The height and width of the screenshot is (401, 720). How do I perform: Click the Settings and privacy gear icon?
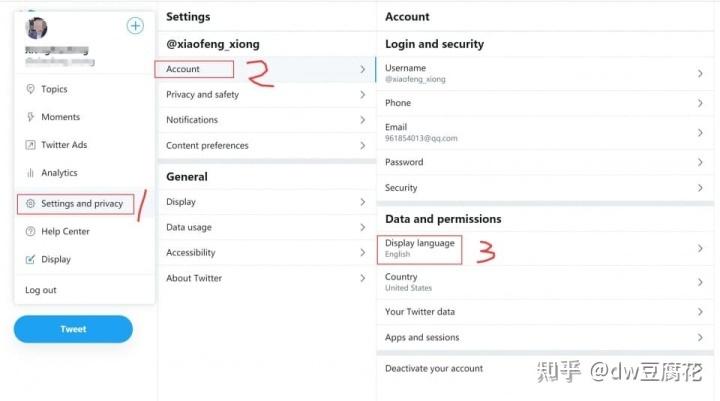pyautogui.click(x=31, y=204)
